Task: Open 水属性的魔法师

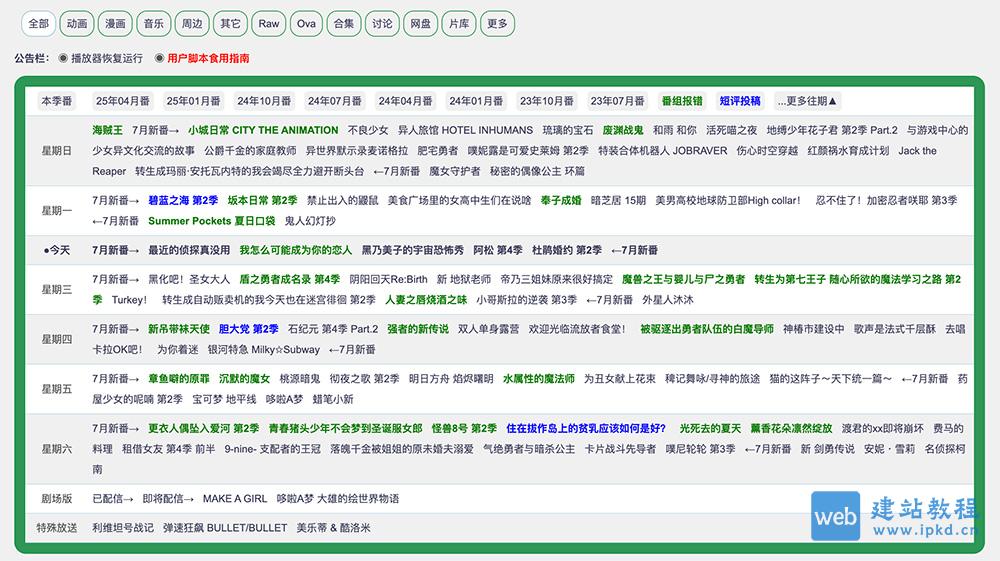Action: [539, 379]
